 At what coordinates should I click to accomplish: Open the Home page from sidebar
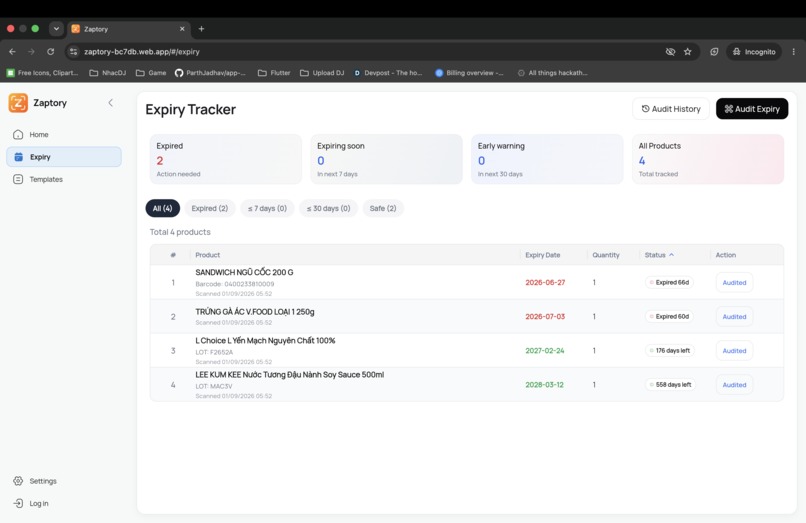[64, 135]
